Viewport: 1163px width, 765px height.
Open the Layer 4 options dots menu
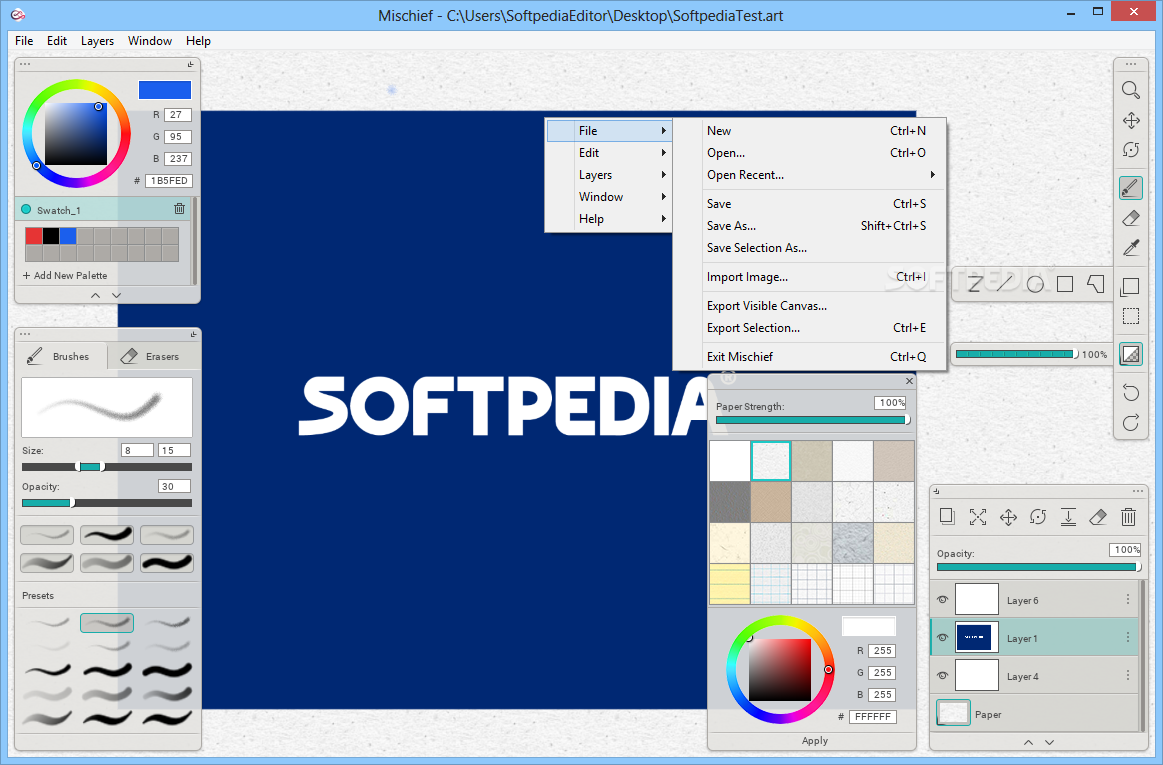click(x=1128, y=675)
